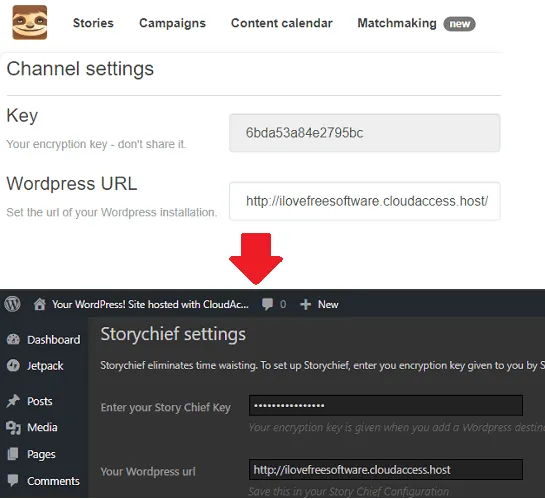Viewport: 545px width, 499px height.
Task: Click the Comments icon in sidebar
Action: (13, 481)
